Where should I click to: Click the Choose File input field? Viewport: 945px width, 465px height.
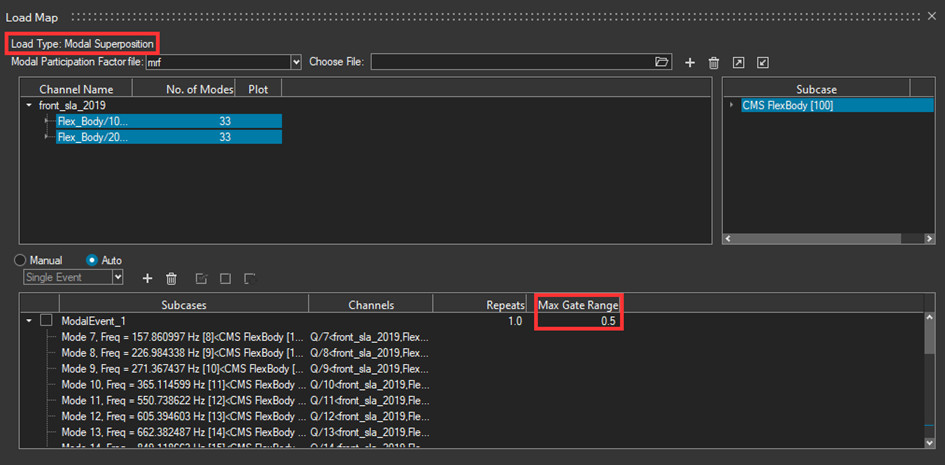[x=512, y=62]
